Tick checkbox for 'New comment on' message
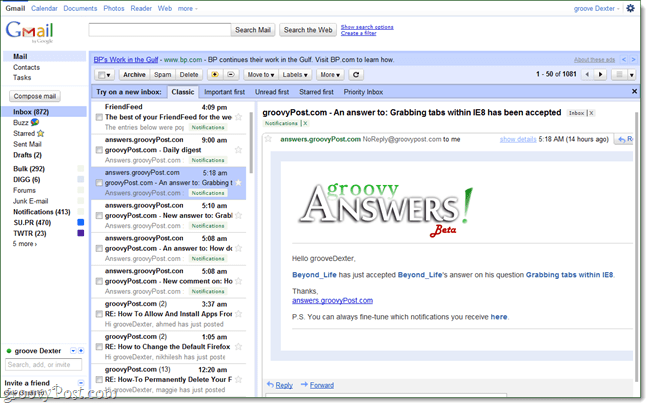The height and width of the screenshot is (407, 650). coord(99,281)
